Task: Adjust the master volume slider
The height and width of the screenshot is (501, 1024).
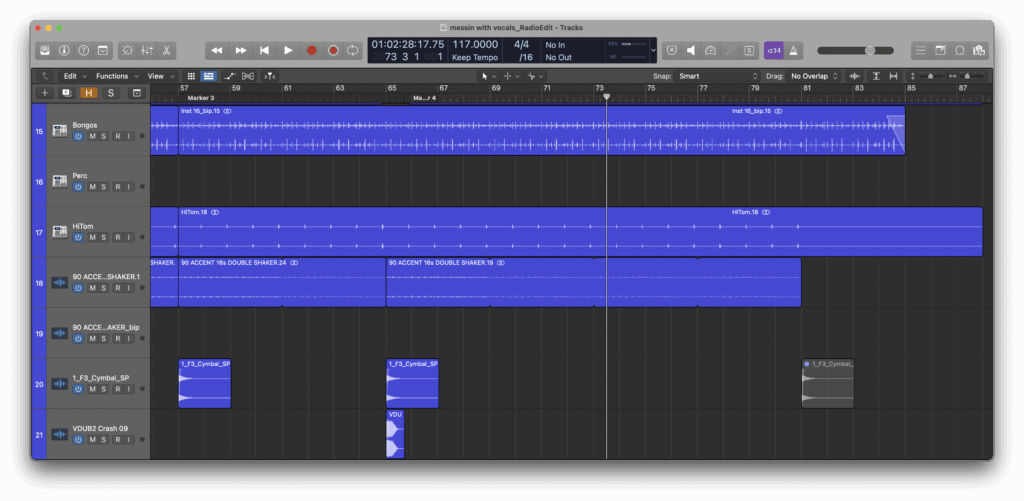Action: point(855,50)
